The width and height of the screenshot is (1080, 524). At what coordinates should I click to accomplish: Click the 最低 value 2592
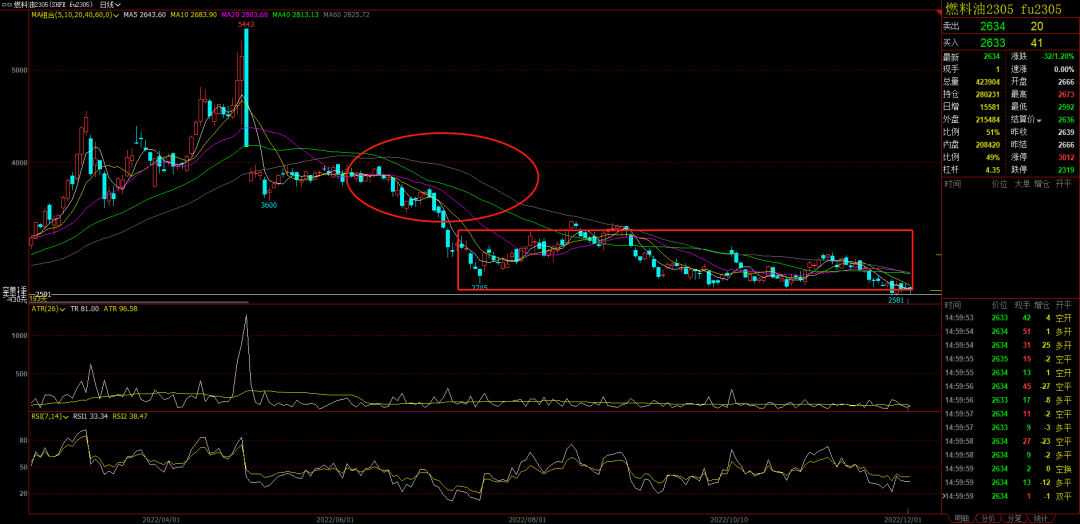pos(1065,107)
